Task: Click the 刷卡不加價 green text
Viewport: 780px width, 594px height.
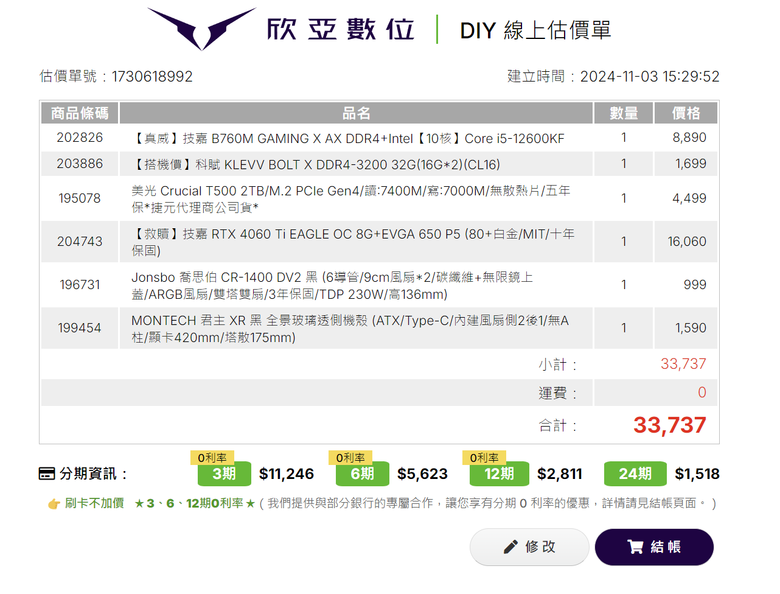Action: (x=94, y=503)
